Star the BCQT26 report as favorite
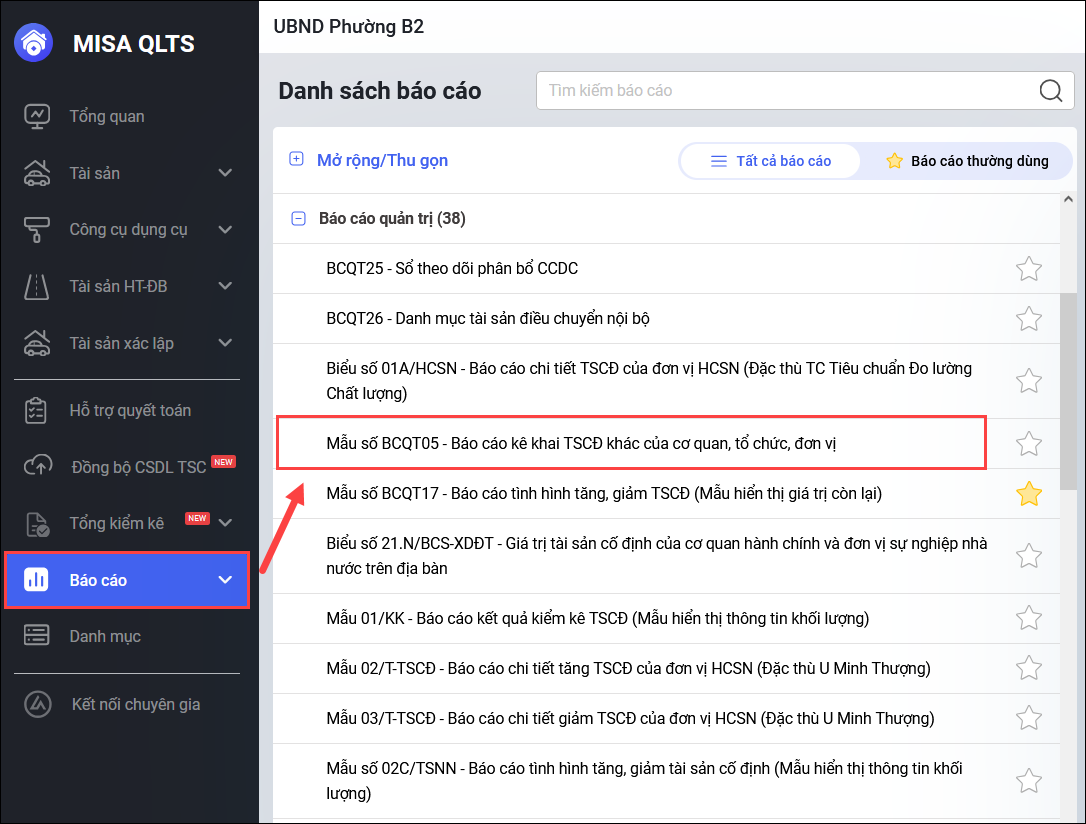This screenshot has width=1086, height=824. (x=1029, y=319)
